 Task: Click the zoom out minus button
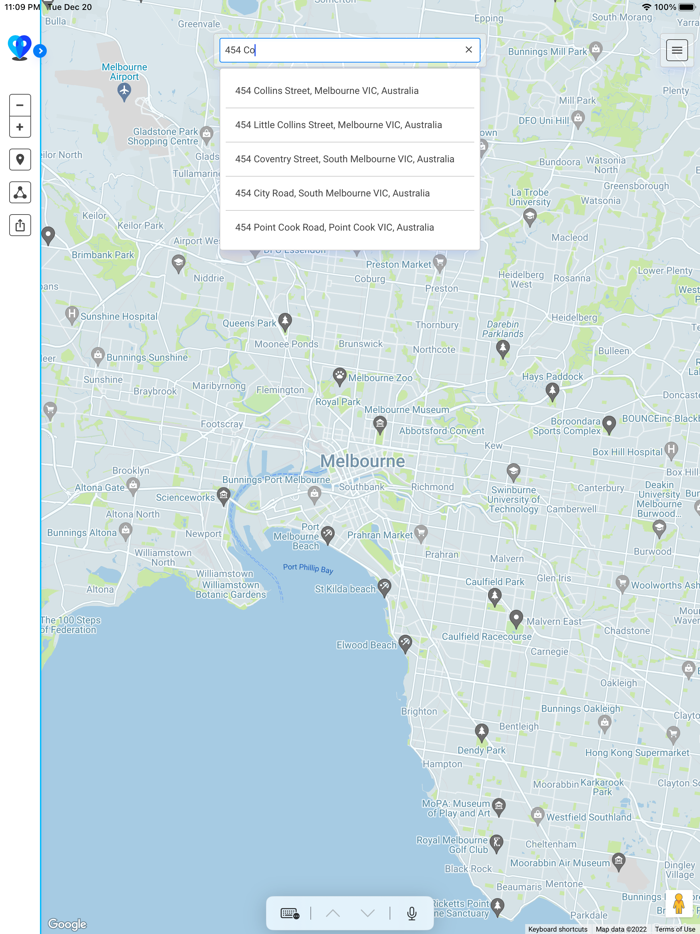click(x=20, y=105)
